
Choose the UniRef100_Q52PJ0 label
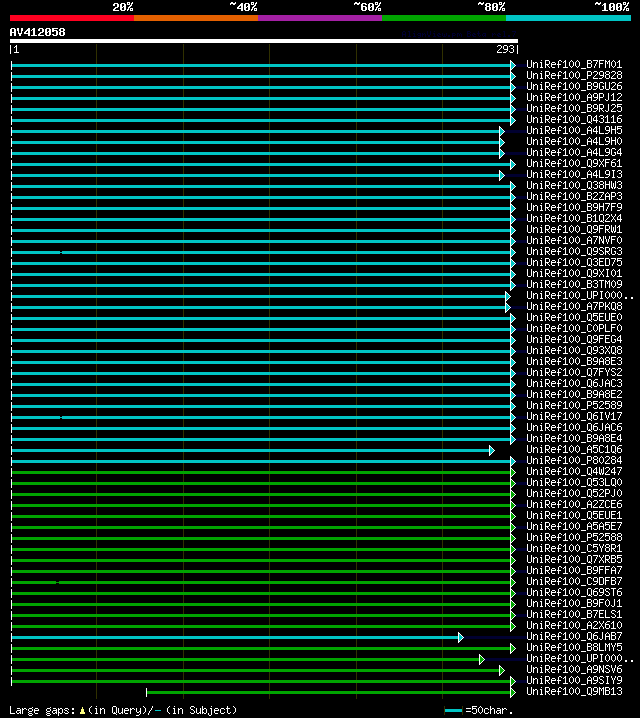pyautogui.click(x=574, y=493)
